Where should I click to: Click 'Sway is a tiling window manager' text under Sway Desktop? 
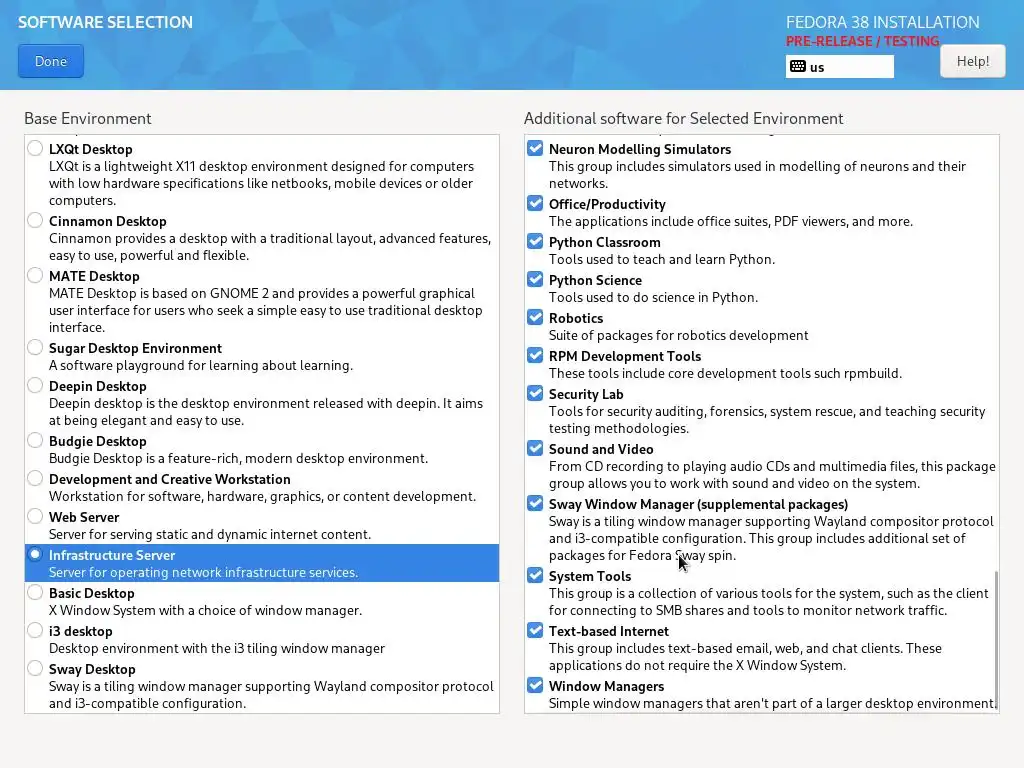(271, 695)
